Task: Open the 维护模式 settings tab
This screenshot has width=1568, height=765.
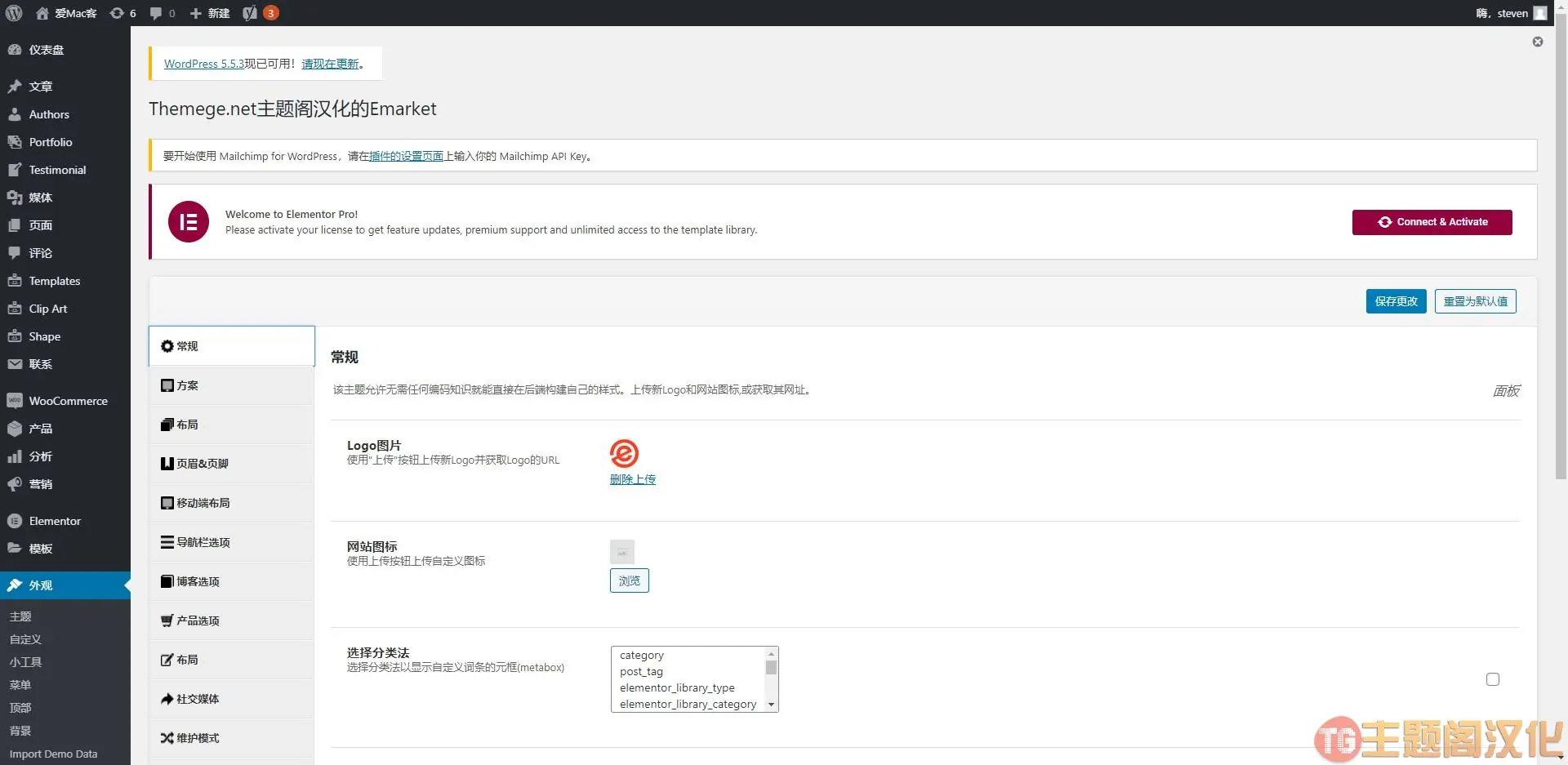Action: [x=232, y=738]
